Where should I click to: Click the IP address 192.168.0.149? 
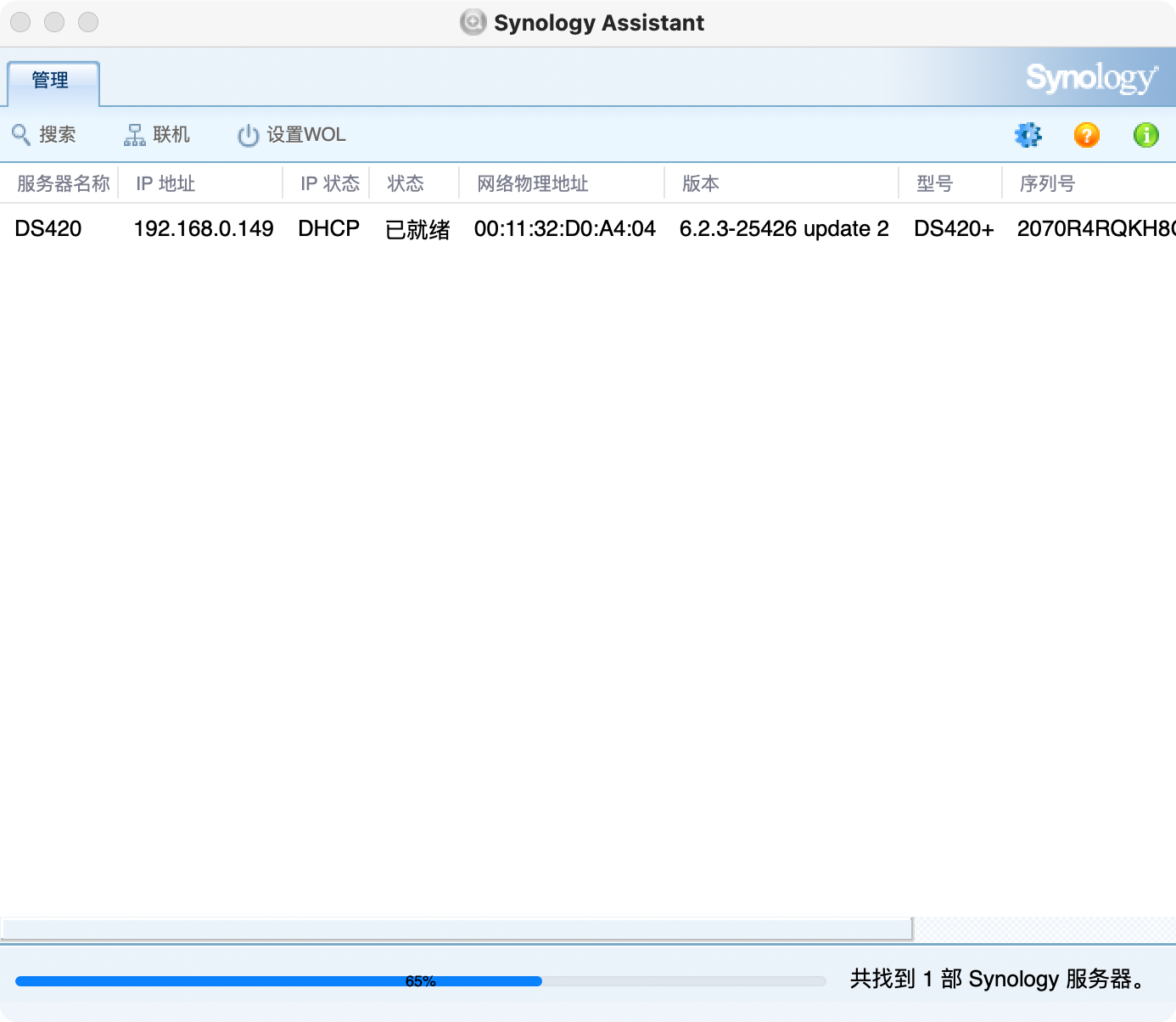pyautogui.click(x=204, y=229)
